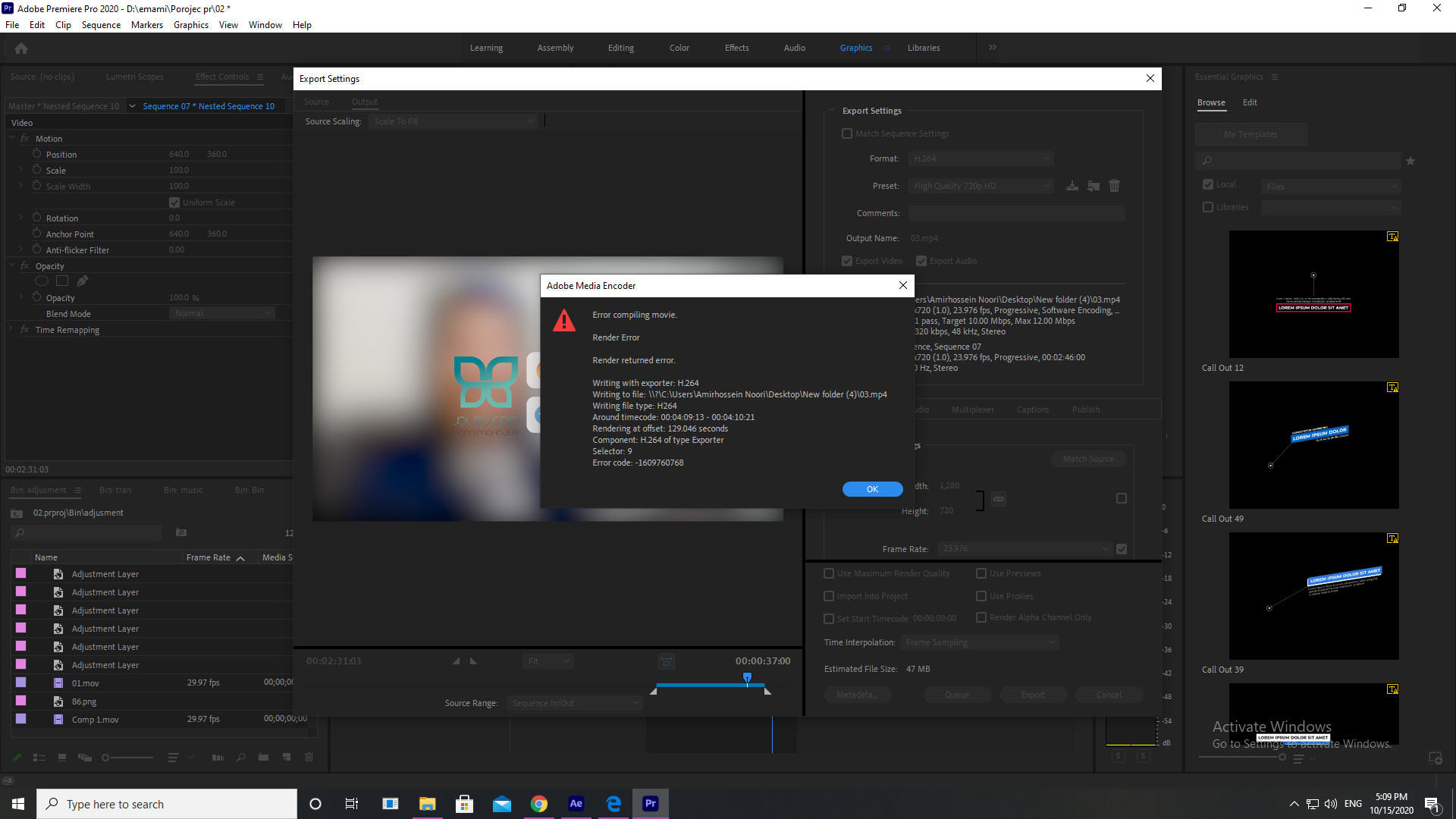Select Comp 1.mov in project panel

96,719
